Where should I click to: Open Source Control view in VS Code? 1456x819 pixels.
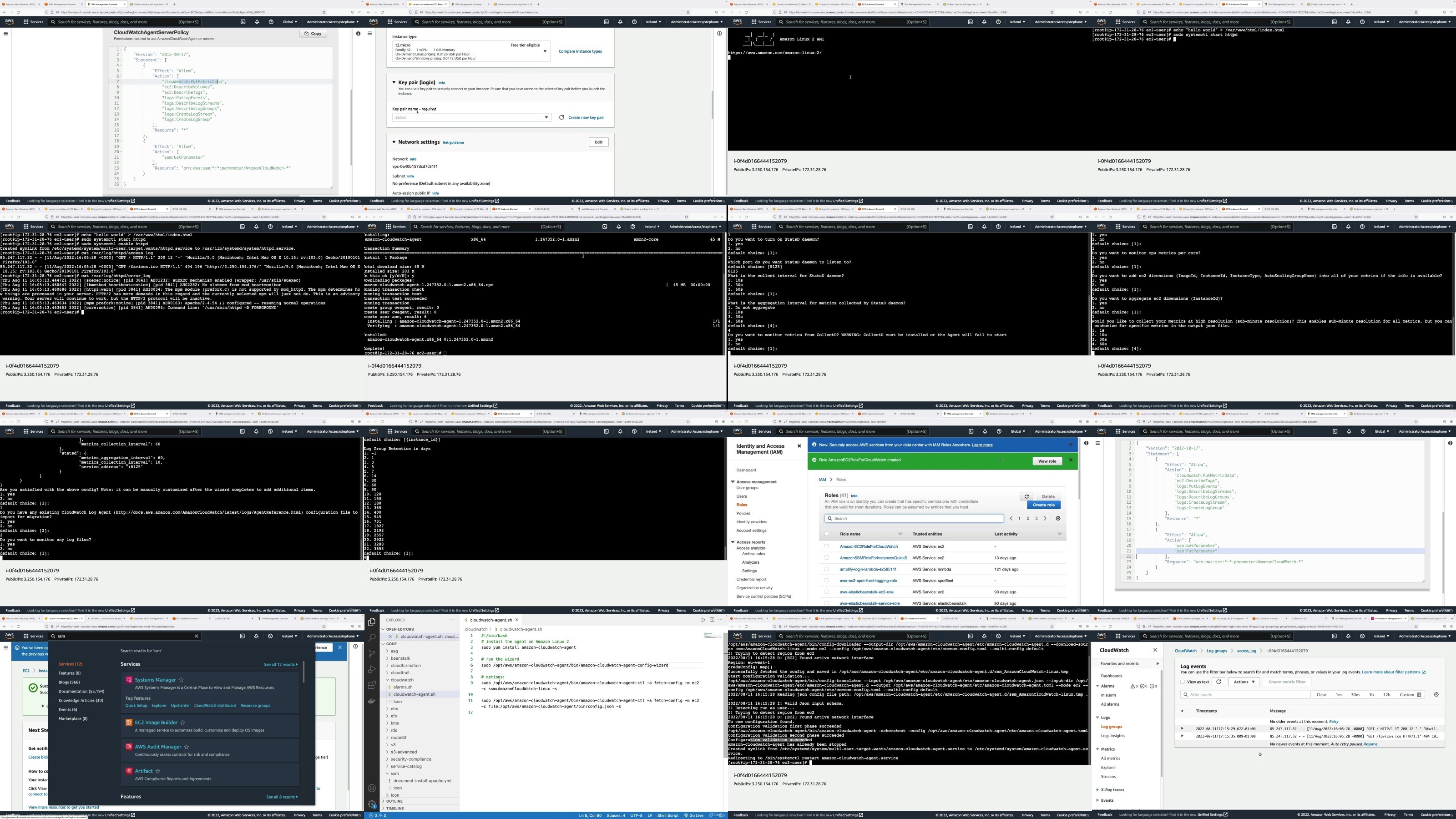pyautogui.click(x=371, y=653)
